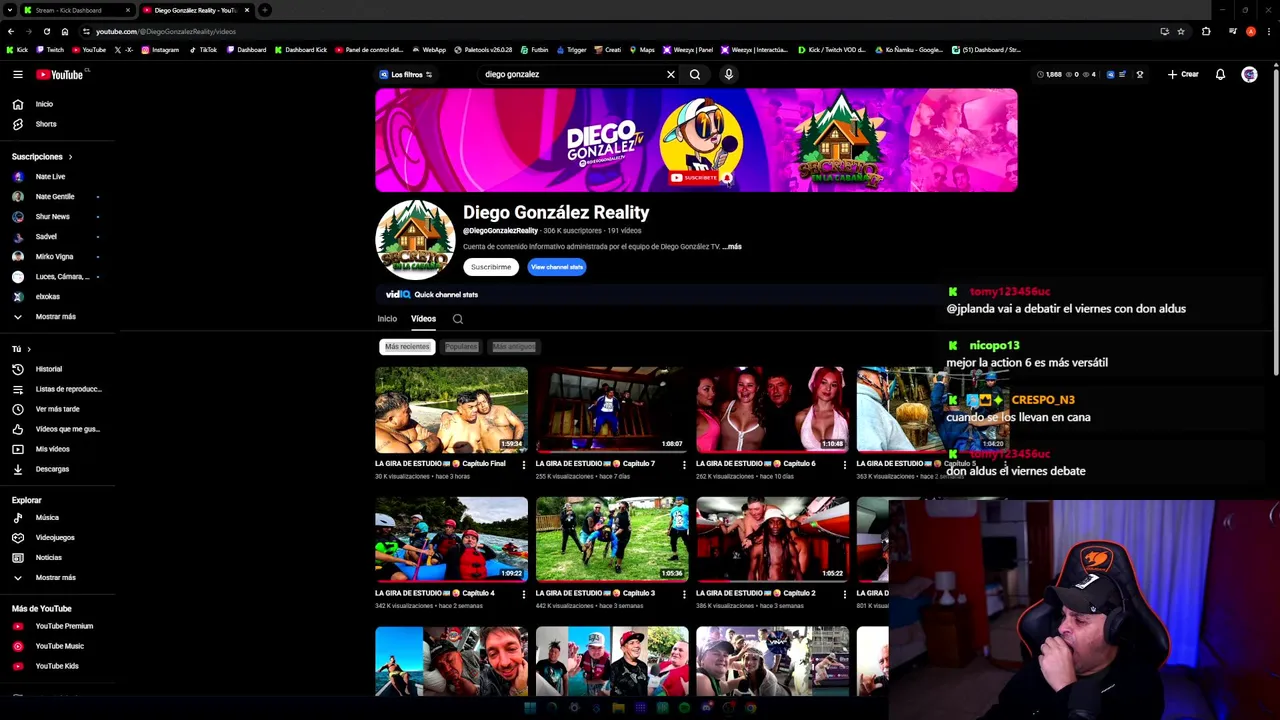Click the Crear button
Screen dimensions: 1280x720
point(1183,74)
